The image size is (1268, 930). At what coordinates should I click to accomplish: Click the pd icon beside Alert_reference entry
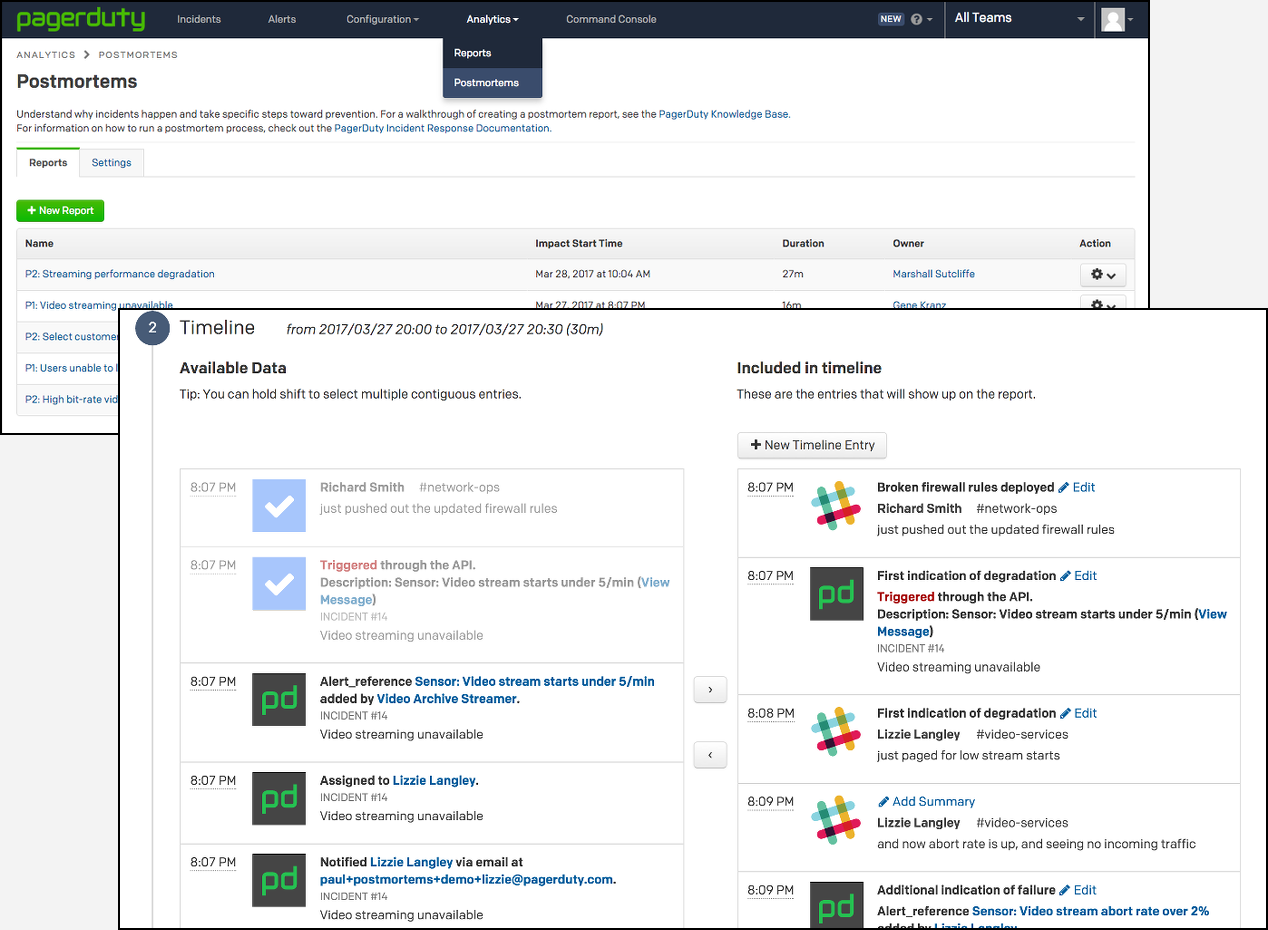pyautogui.click(x=279, y=699)
